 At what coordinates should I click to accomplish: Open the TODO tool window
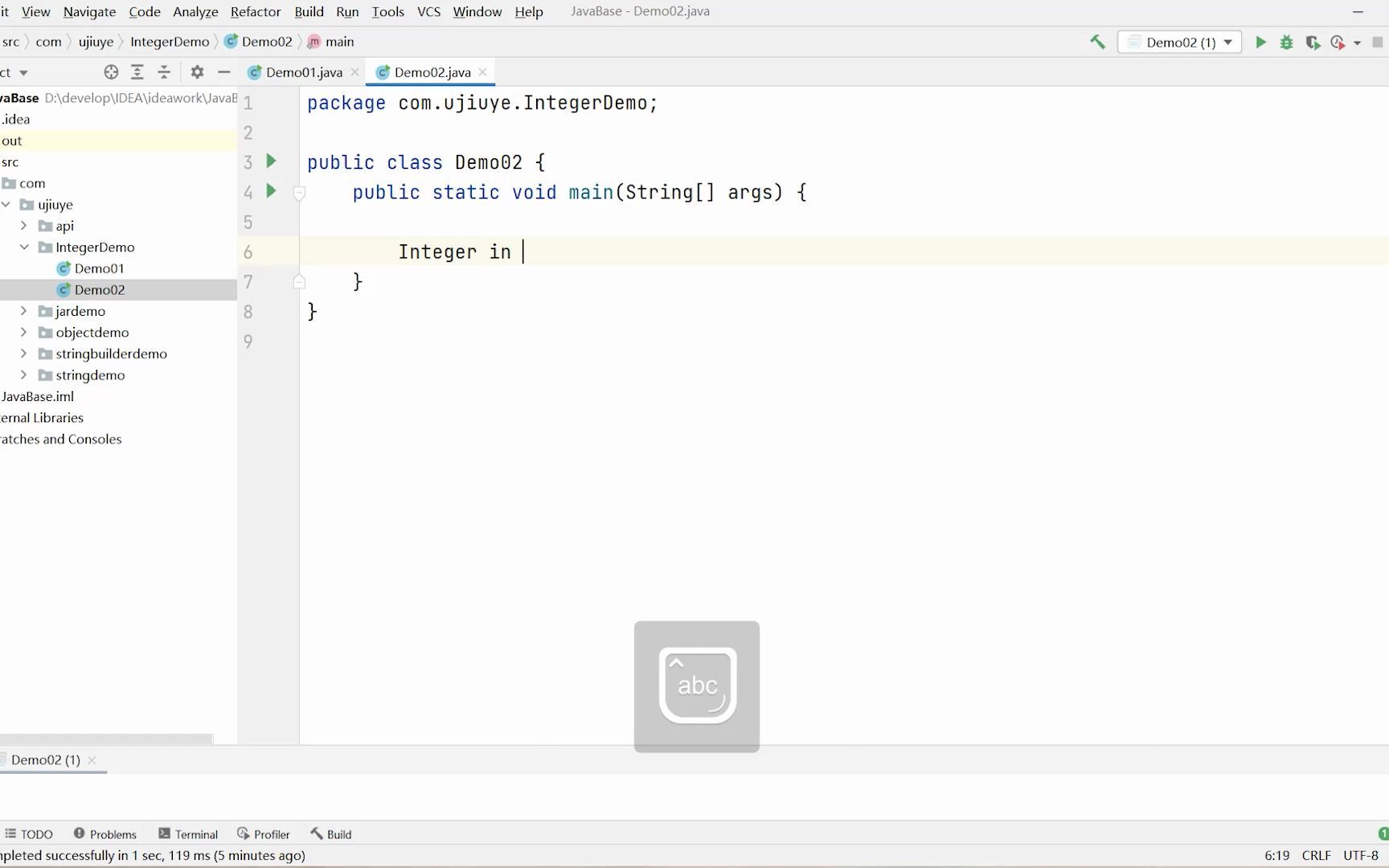(29, 834)
